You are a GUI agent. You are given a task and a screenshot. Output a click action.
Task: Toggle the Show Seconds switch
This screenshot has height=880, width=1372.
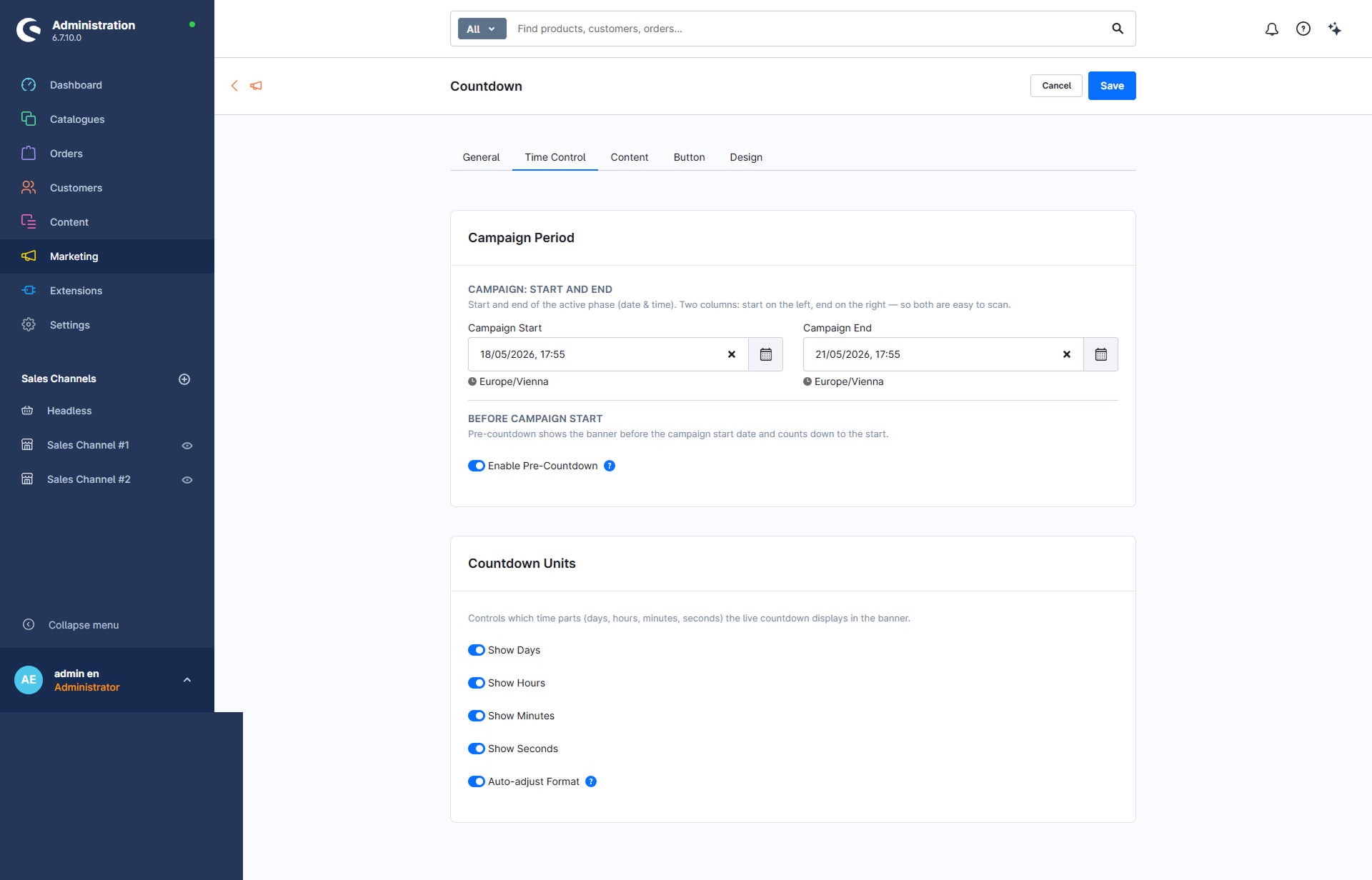tap(477, 749)
